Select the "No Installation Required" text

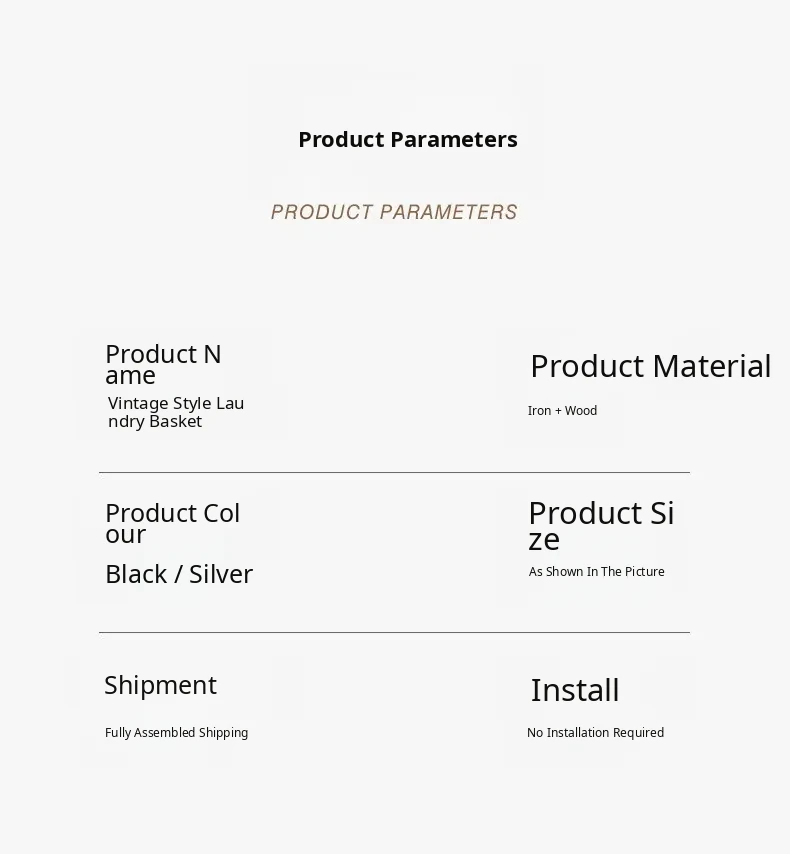point(595,733)
